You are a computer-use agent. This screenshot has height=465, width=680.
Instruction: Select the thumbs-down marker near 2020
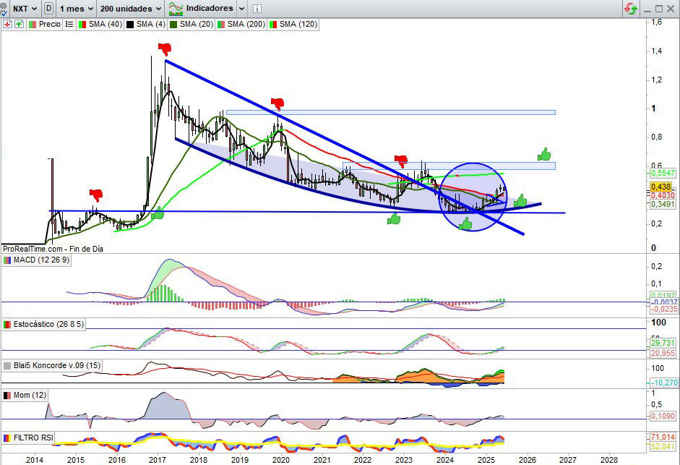click(x=278, y=104)
